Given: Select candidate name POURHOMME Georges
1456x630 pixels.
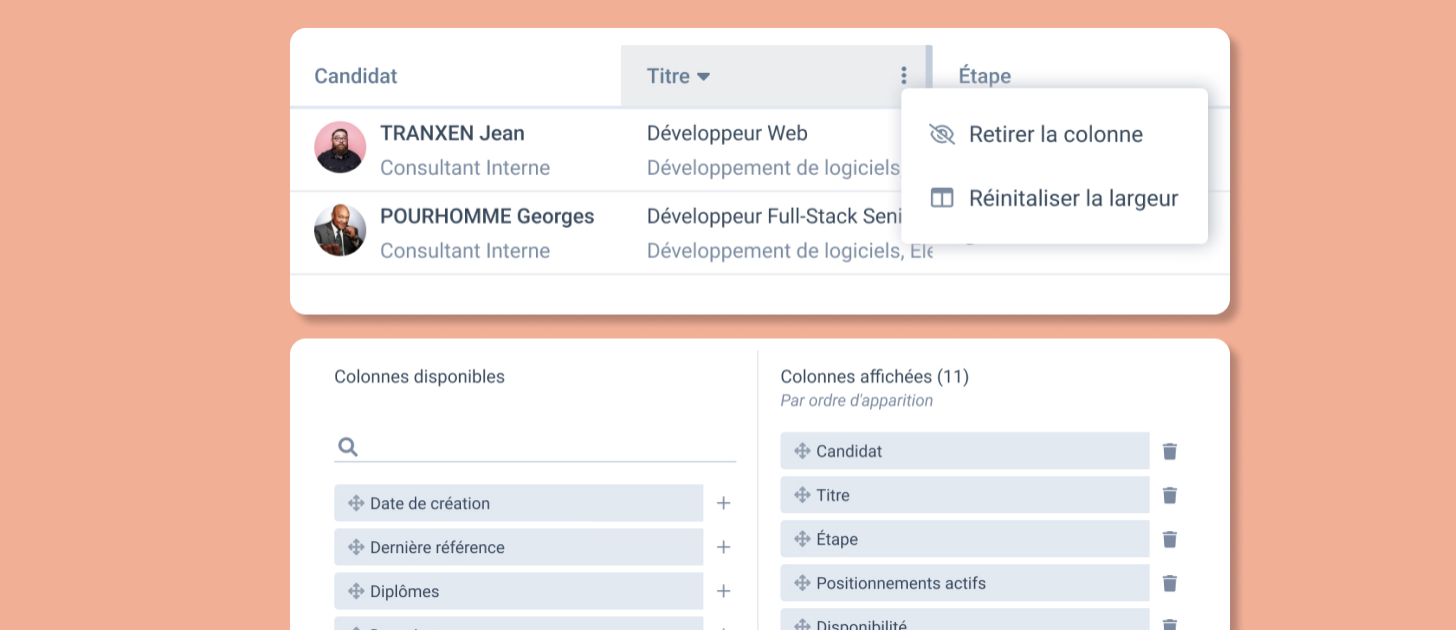Looking at the screenshot, I should tap(487, 216).
